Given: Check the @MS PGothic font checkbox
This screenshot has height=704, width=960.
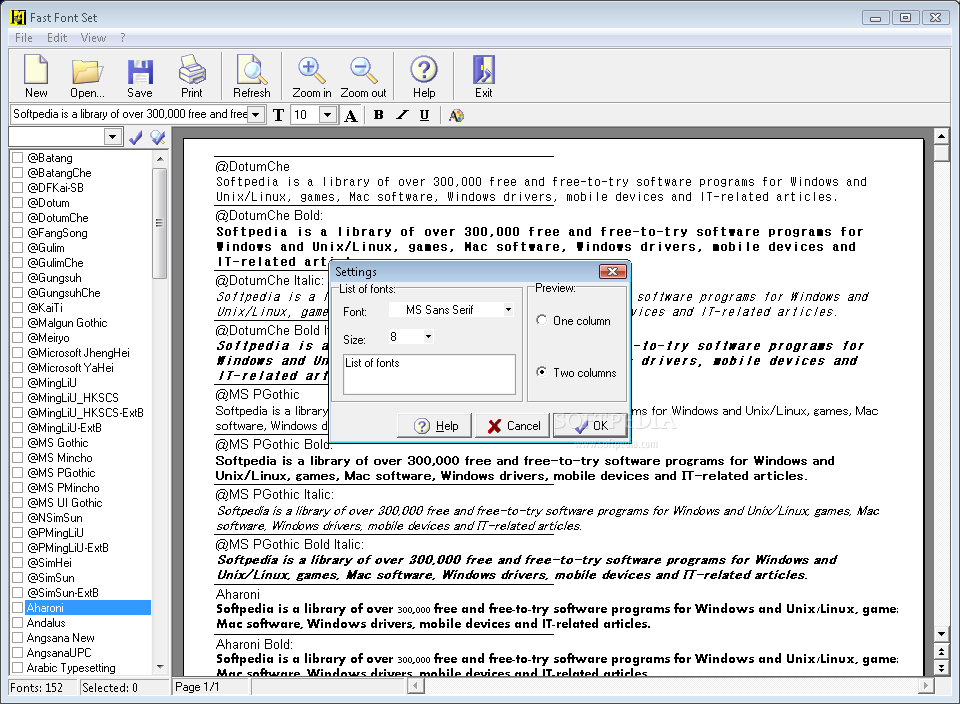Looking at the screenshot, I should tap(18, 473).
